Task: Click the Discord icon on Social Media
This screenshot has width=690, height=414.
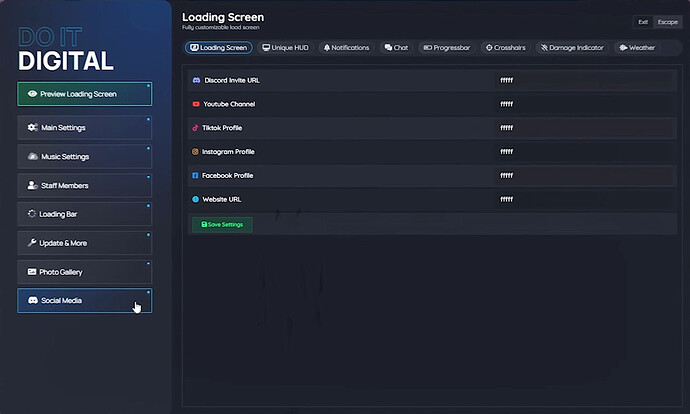Action: pos(33,300)
